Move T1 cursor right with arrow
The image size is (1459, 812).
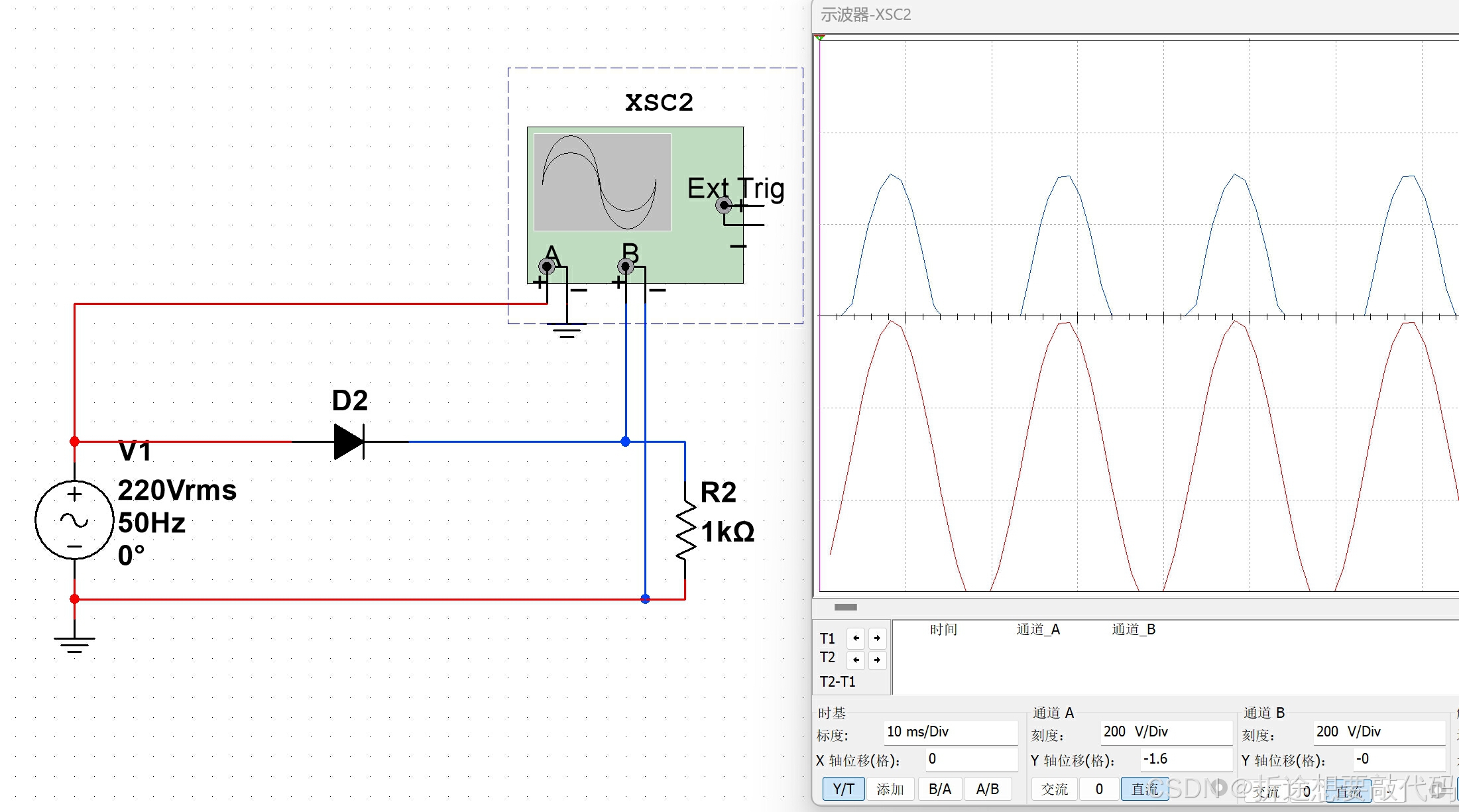coord(877,638)
